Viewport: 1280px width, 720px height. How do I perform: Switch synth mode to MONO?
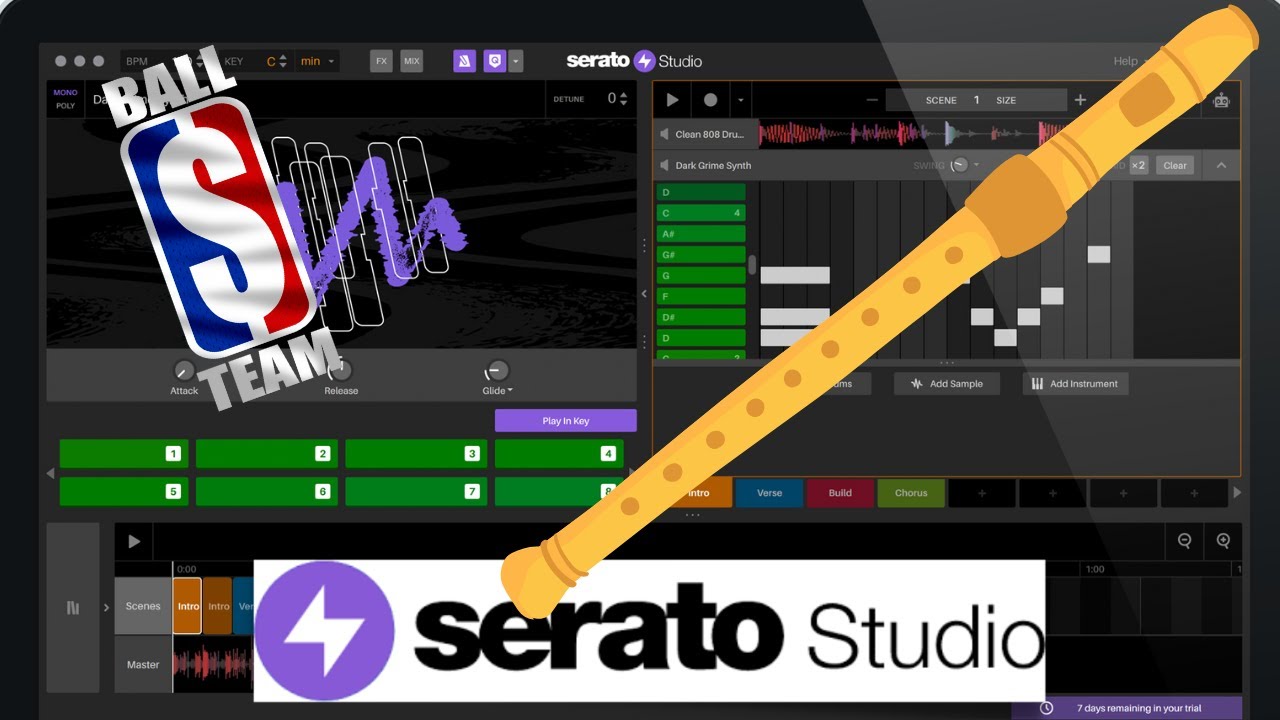[x=65, y=93]
